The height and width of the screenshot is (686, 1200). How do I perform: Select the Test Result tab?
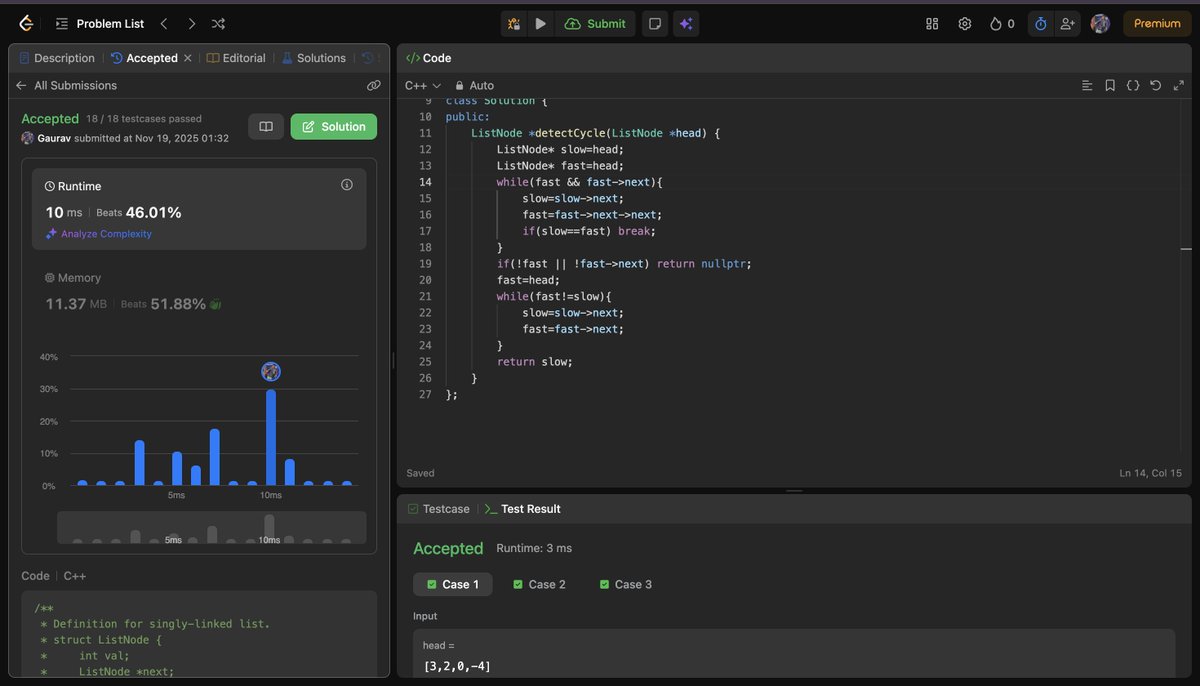click(x=522, y=509)
